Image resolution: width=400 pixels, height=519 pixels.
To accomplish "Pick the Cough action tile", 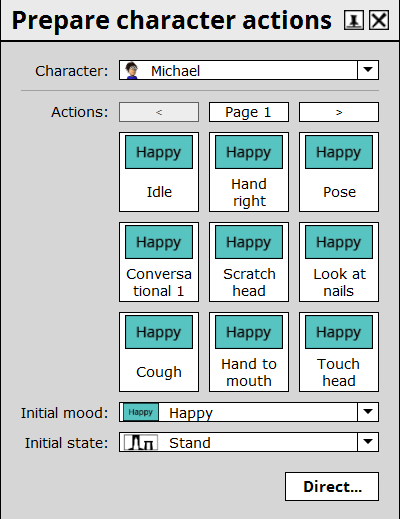I will pos(159,352).
